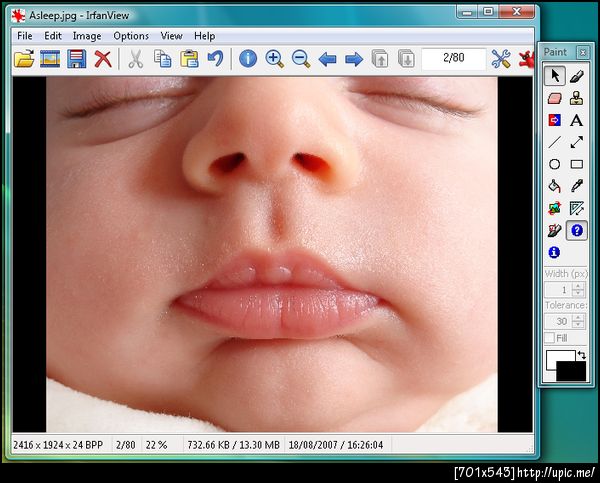Viewport: 600px width, 483px height.
Task: Click the 22 % zoom status entry
Action: point(157,445)
